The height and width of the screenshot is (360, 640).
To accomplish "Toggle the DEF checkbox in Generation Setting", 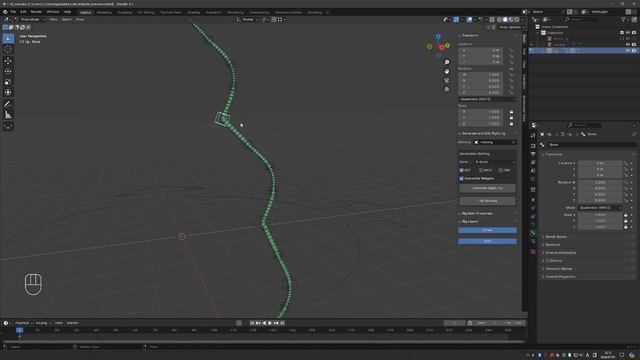I will [461, 170].
